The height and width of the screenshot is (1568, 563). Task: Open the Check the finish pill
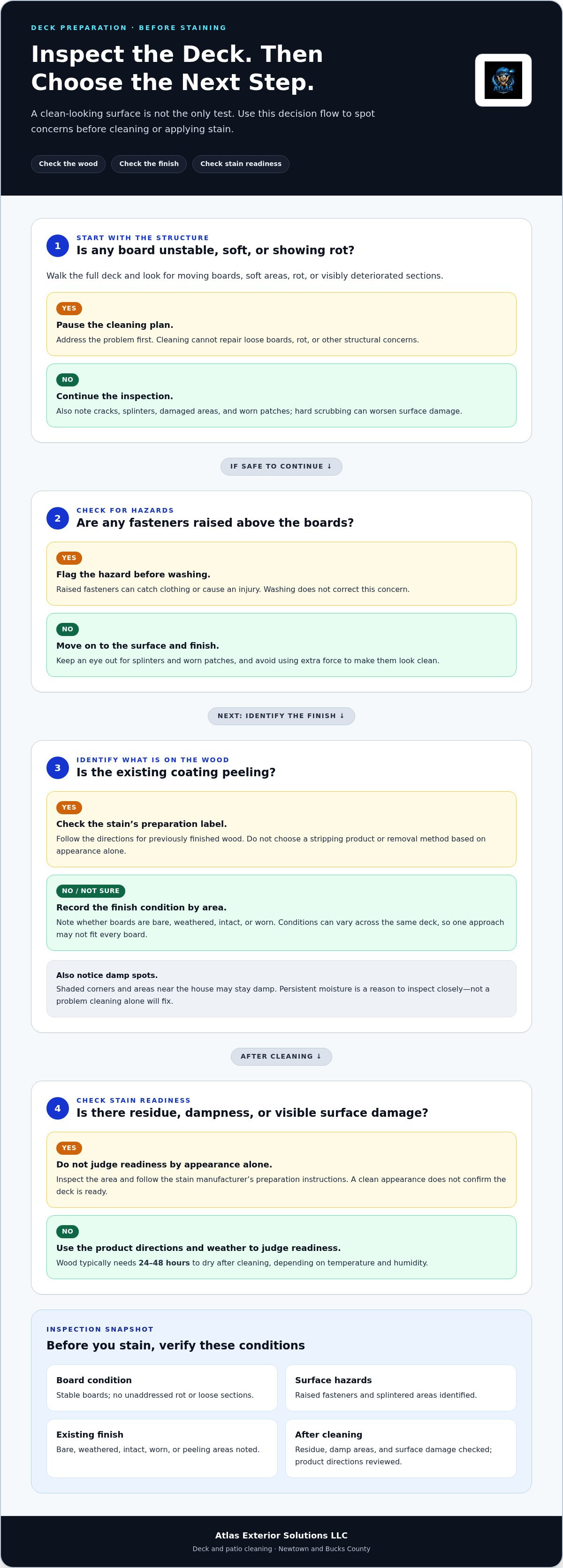coord(149,164)
